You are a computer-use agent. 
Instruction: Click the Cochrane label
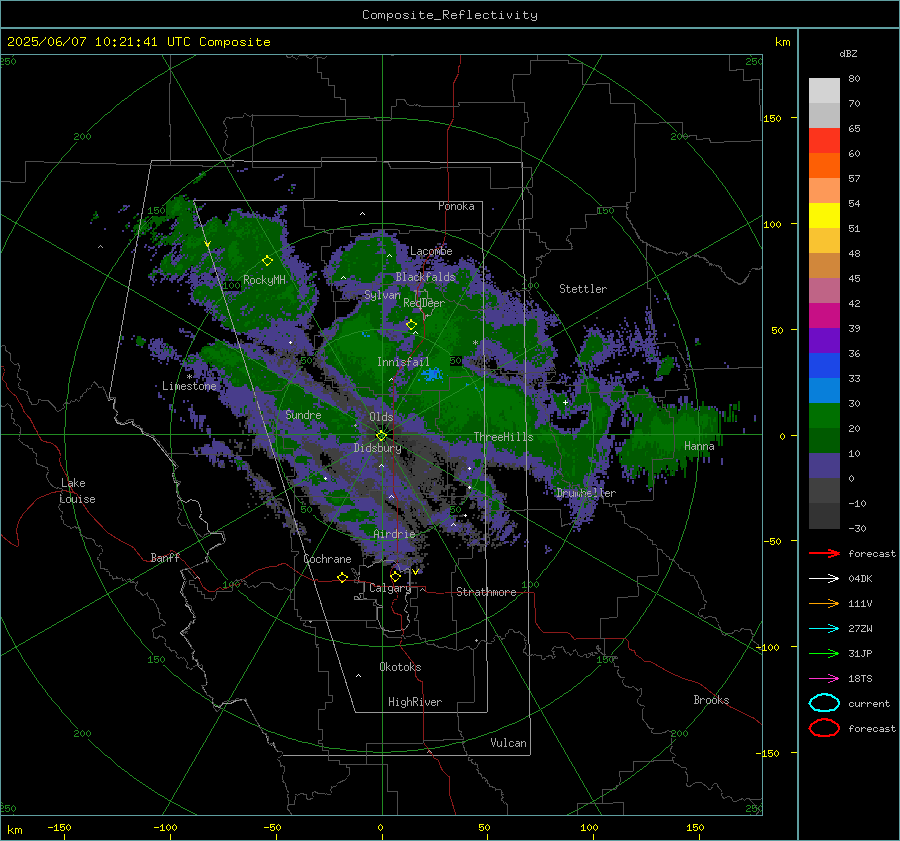tap(327, 559)
